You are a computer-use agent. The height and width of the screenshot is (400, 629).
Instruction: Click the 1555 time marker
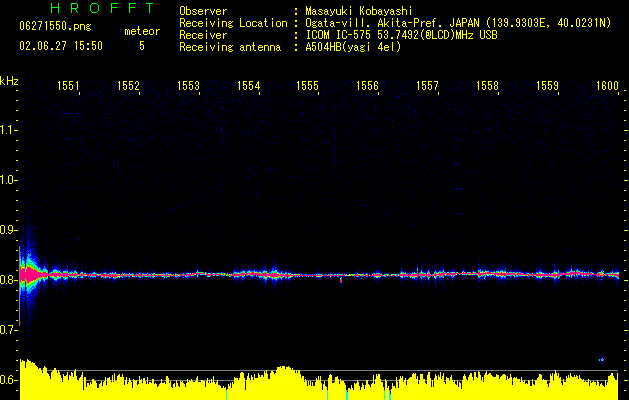(307, 86)
